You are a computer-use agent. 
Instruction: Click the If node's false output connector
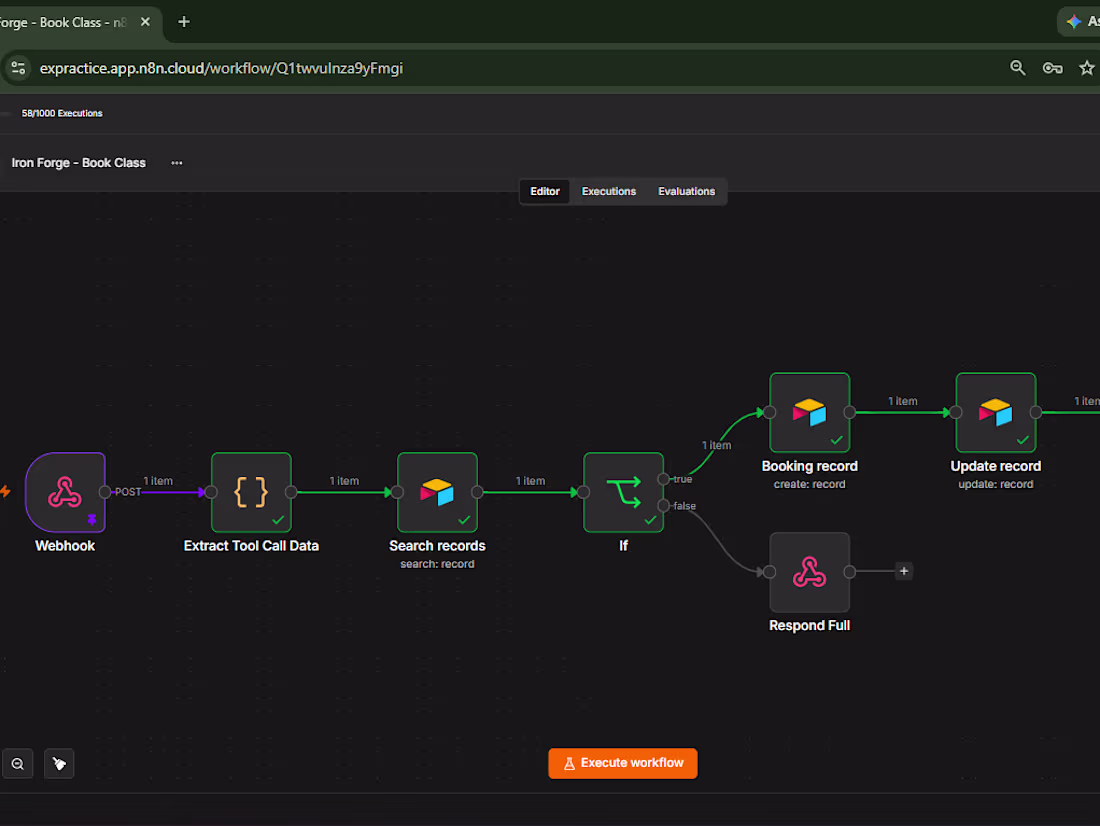[663, 505]
